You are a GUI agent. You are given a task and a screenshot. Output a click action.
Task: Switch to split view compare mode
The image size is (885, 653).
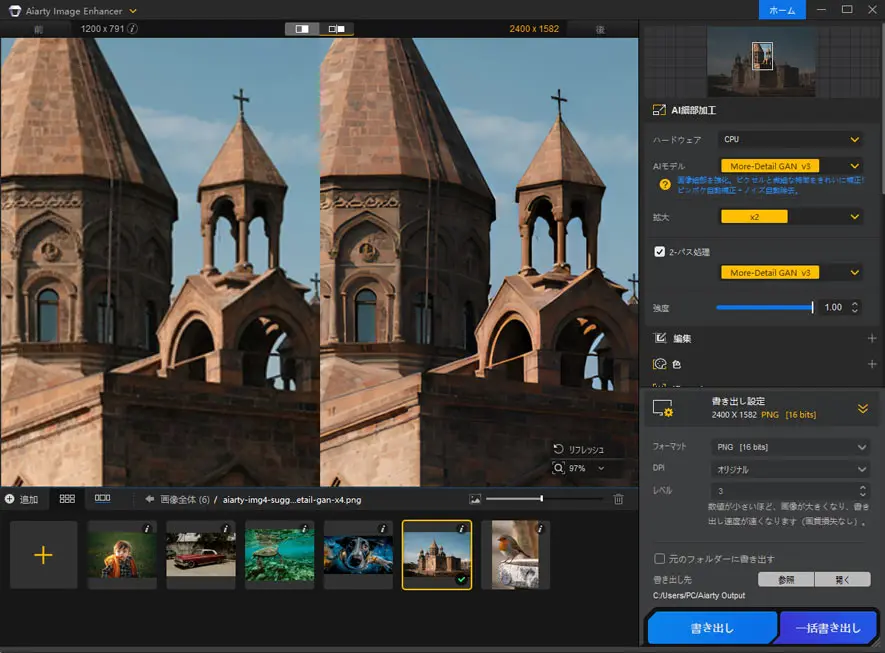(x=336, y=29)
